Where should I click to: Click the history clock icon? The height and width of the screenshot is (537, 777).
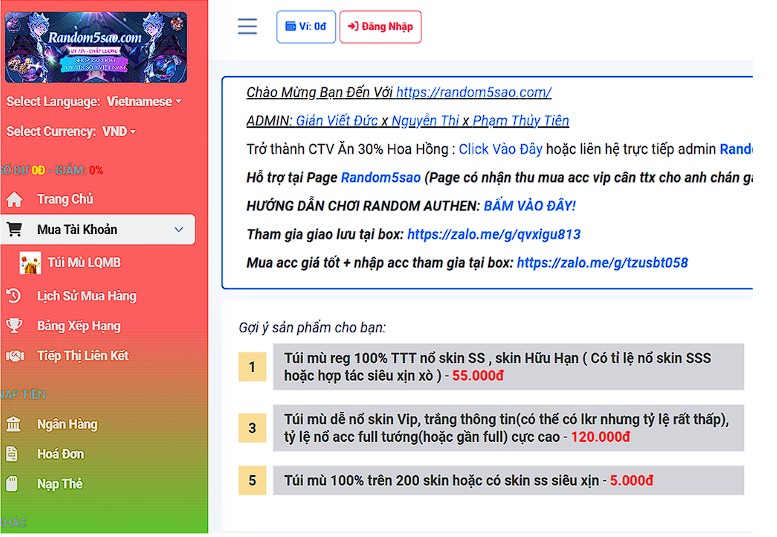(x=13, y=296)
